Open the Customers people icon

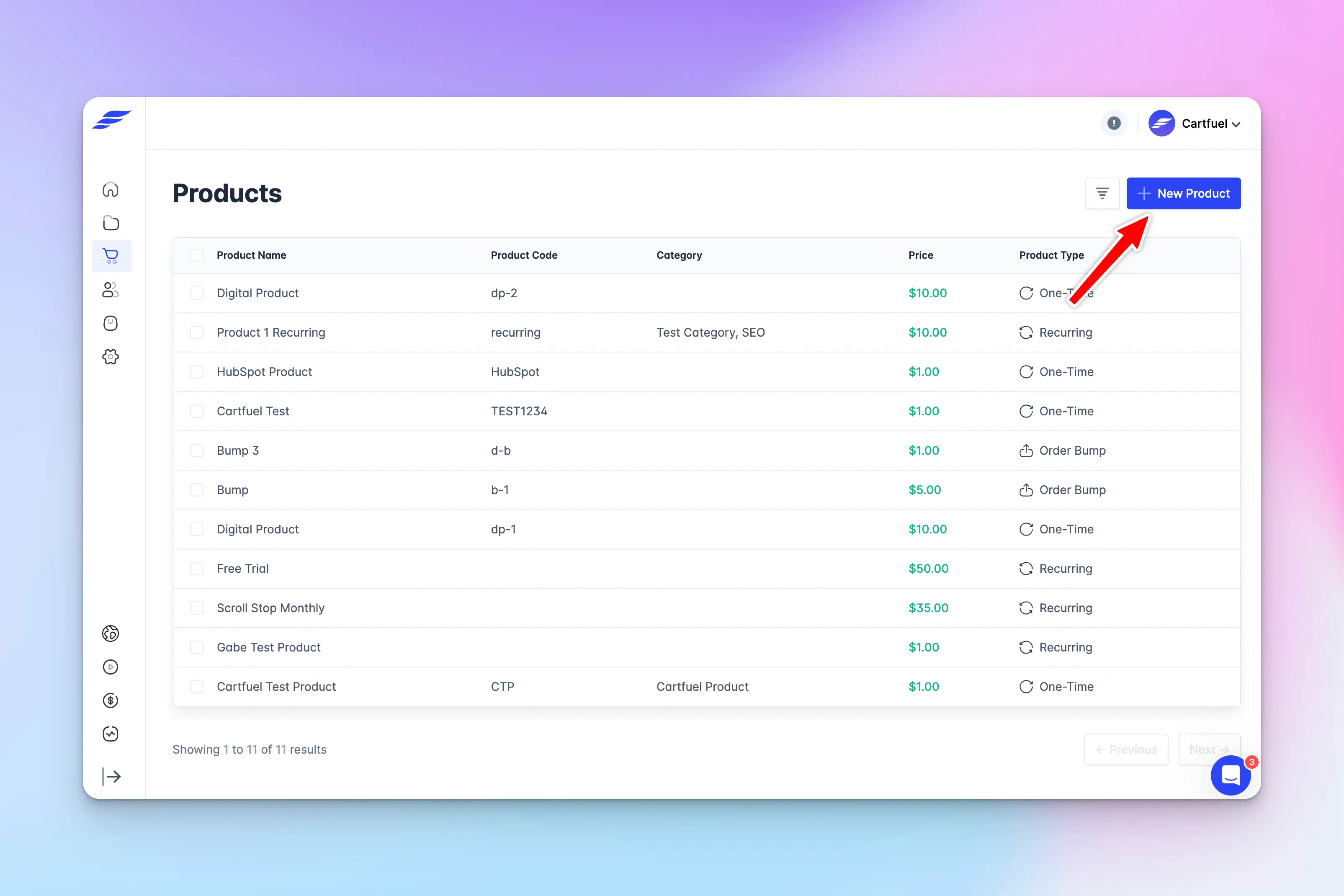click(111, 290)
